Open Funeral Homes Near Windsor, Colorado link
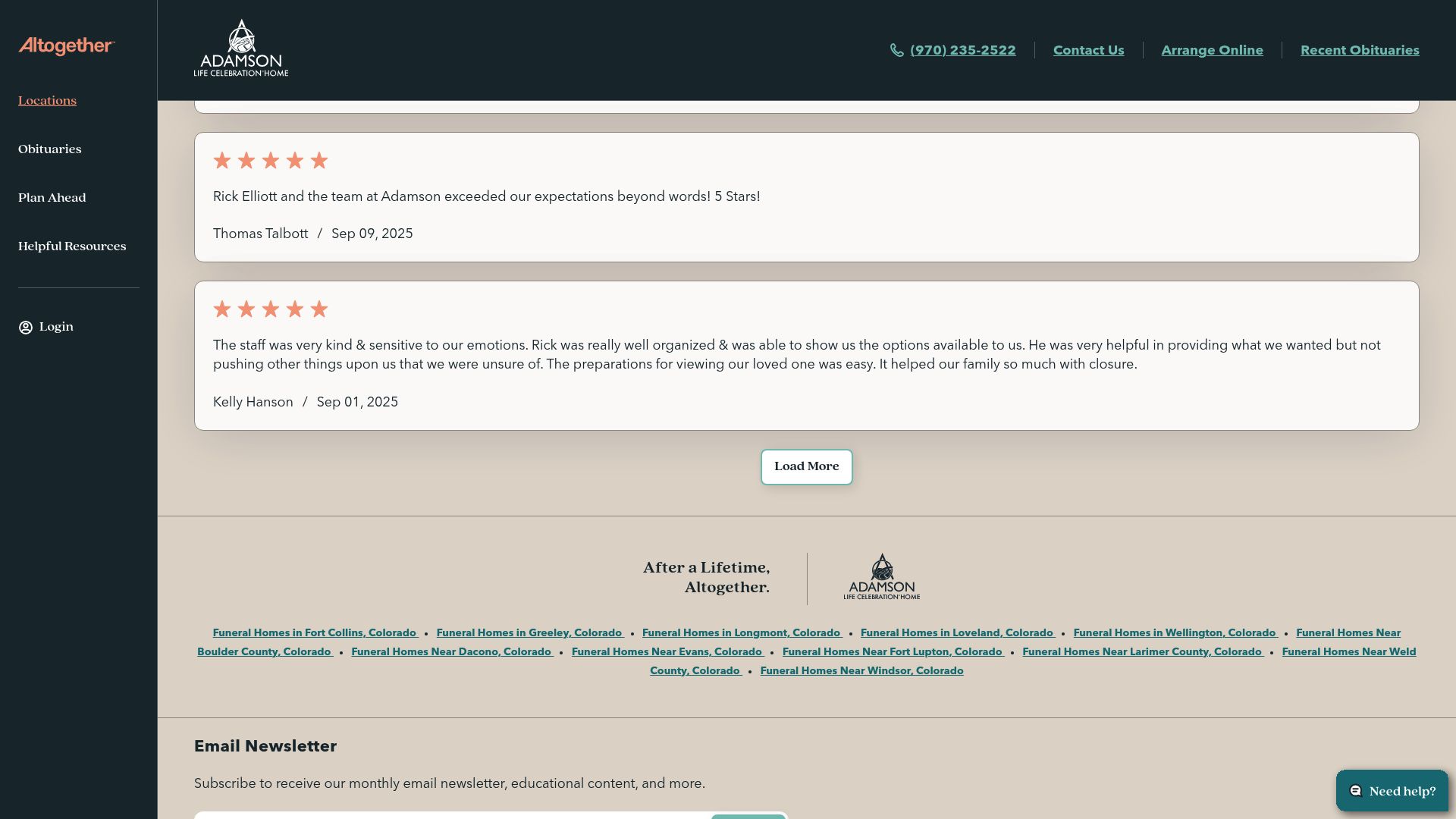The image size is (1456, 819). 861,671
